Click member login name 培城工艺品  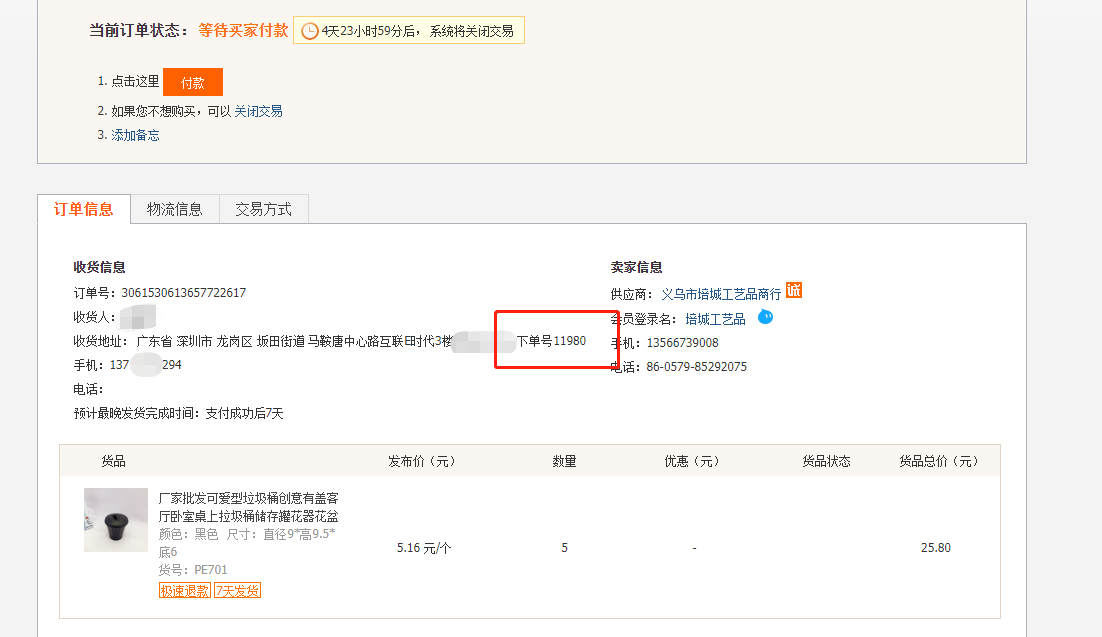(715, 319)
